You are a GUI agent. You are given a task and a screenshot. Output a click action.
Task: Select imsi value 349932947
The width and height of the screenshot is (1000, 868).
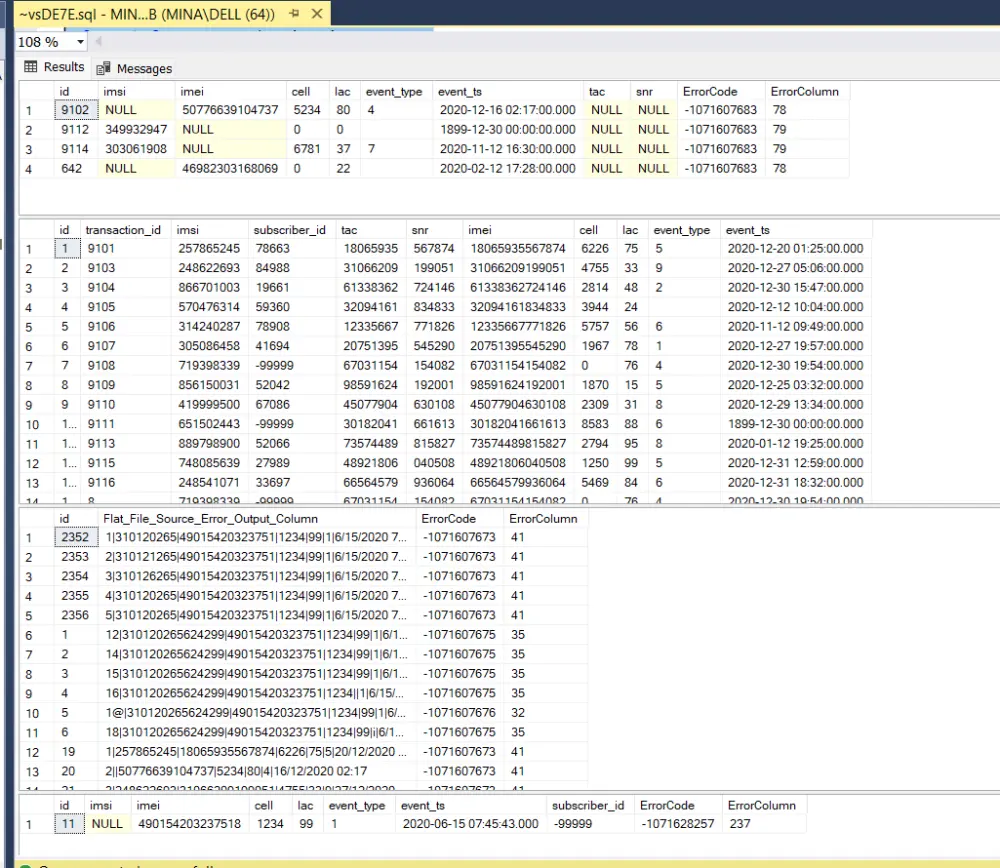136,129
